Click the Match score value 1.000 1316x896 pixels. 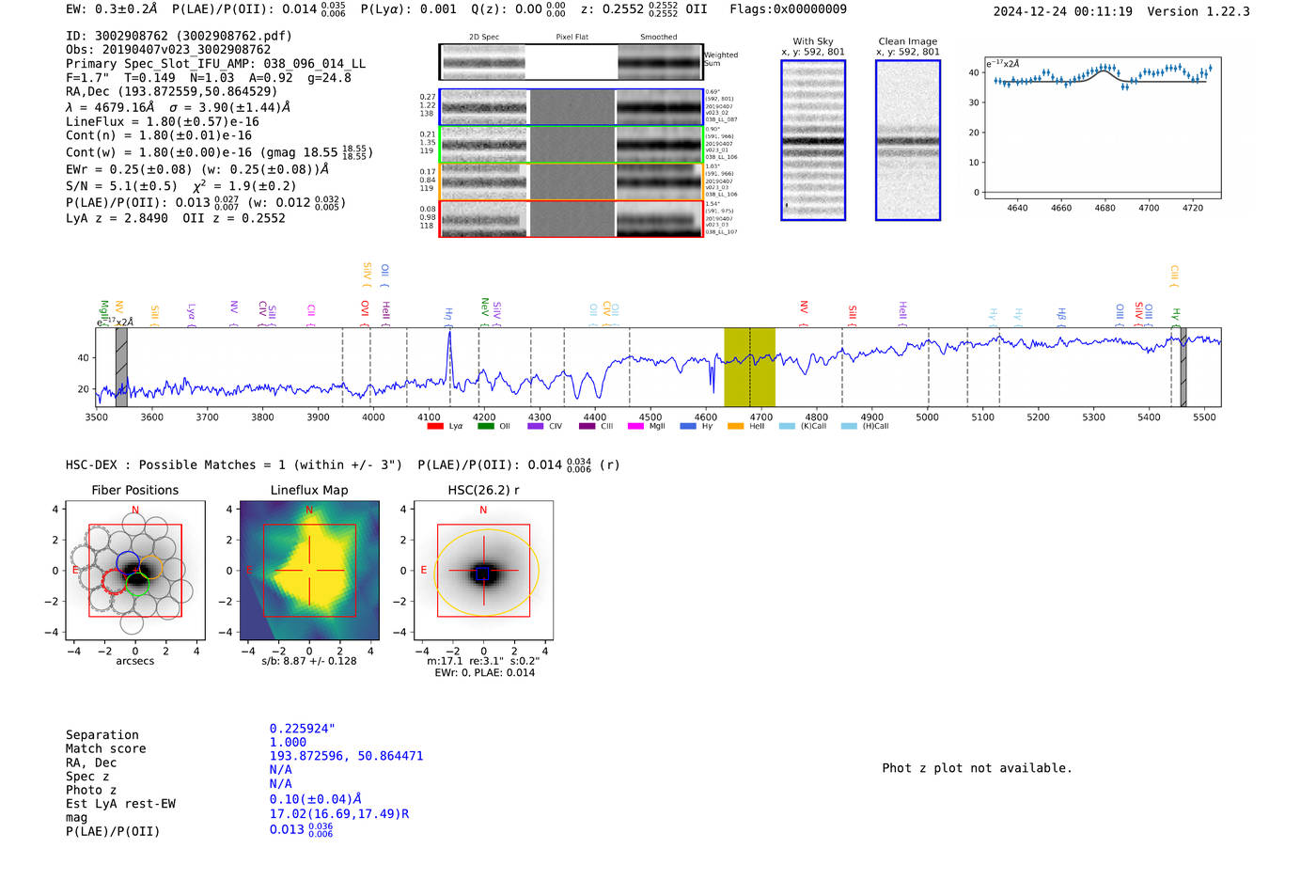click(288, 742)
